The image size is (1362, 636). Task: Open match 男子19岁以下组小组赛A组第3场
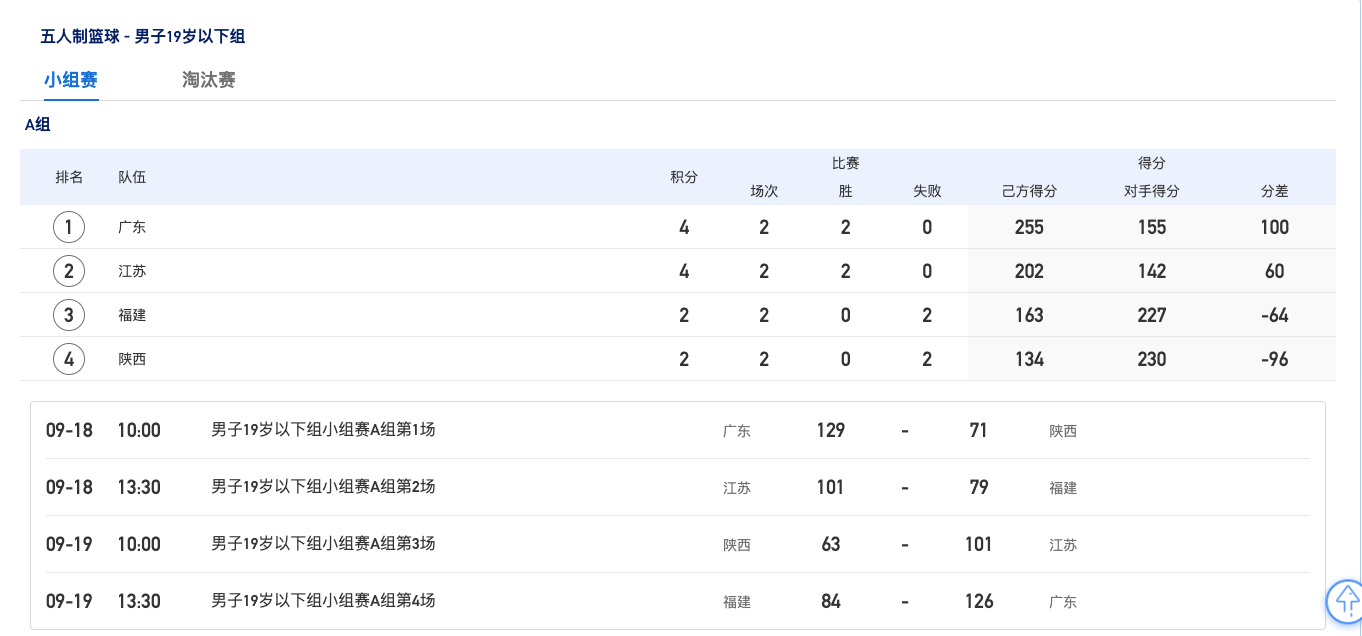[323, 544]
